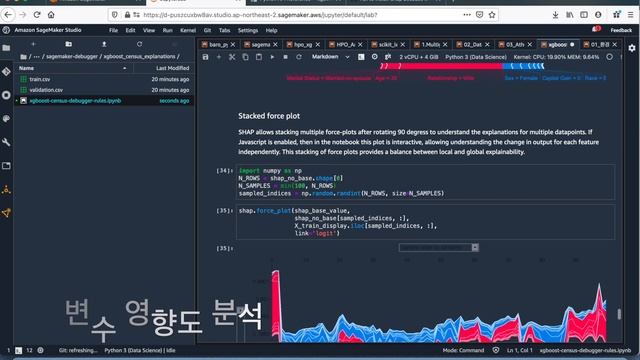Open the File menu
This screenshot has width=640, height=360.
(113, 30)
